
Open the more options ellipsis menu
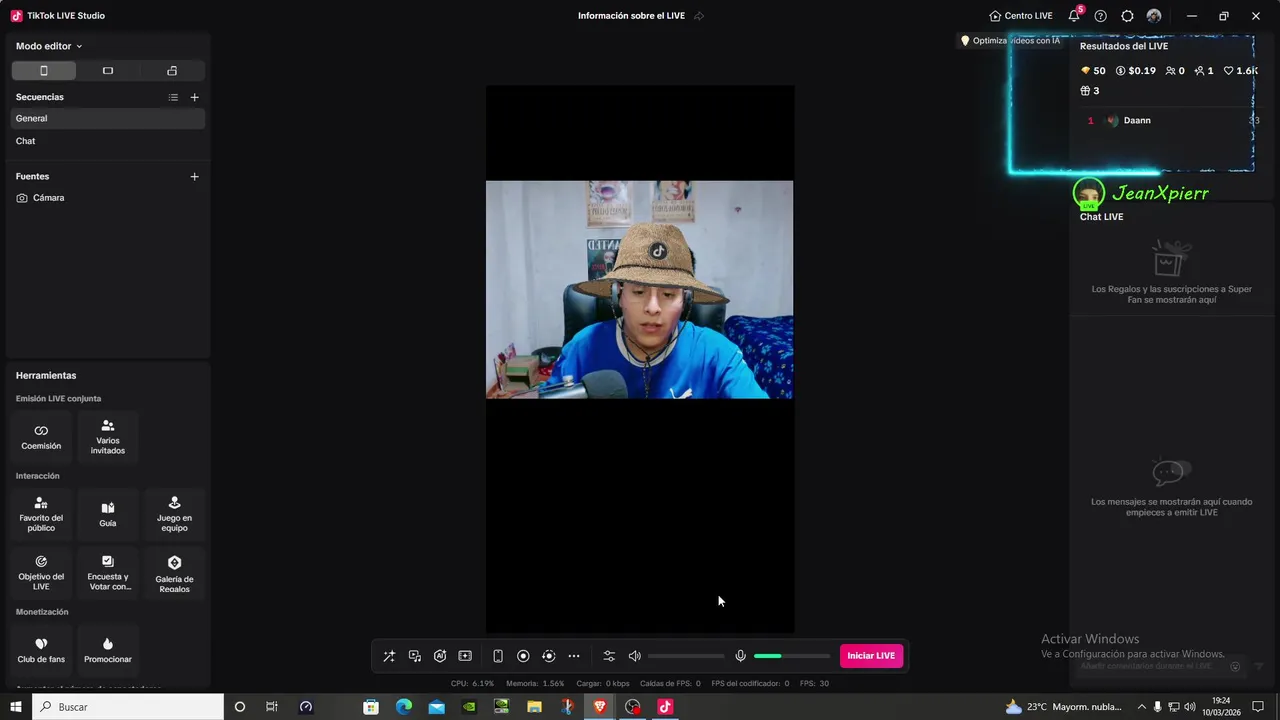(x=574, y=656)
